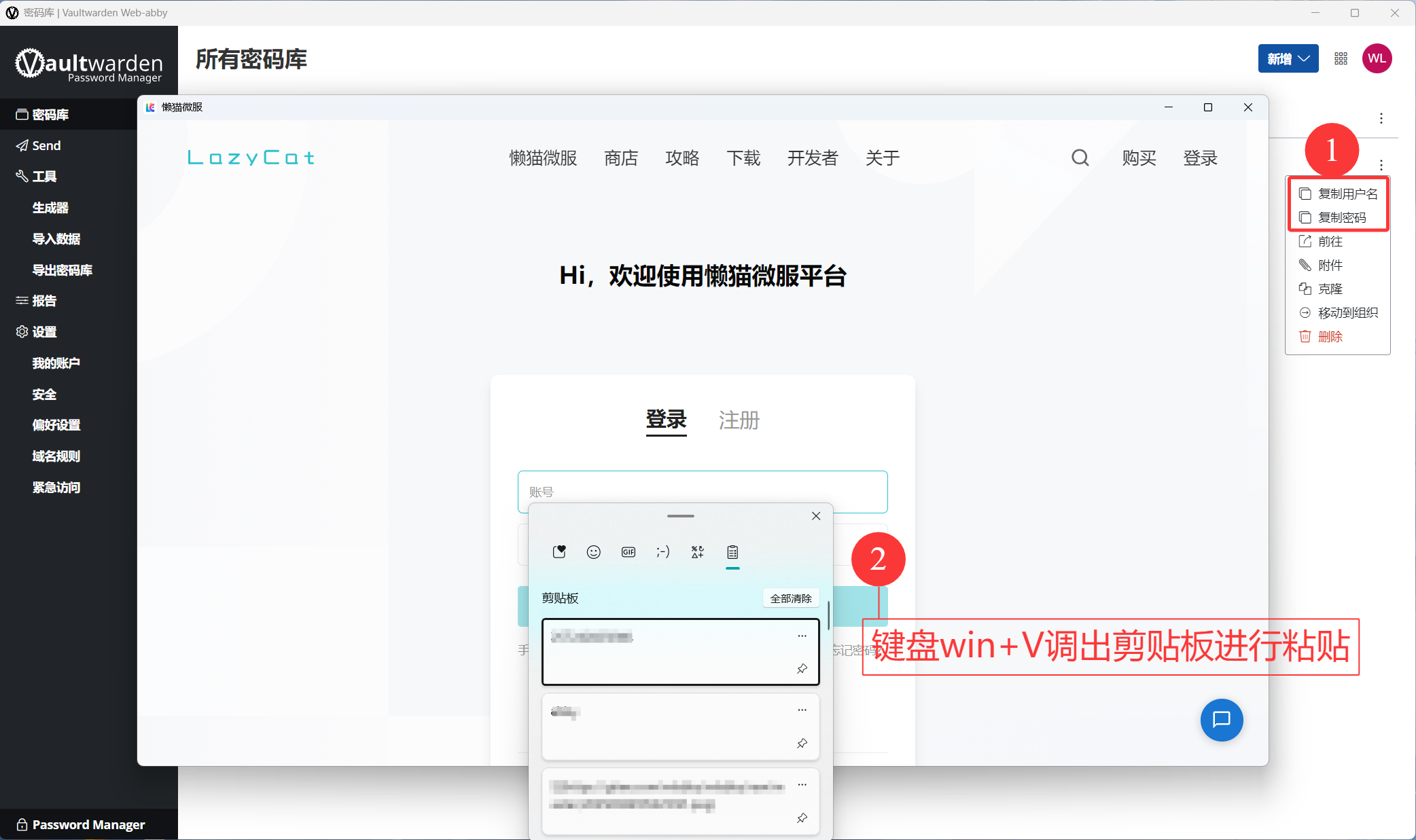Open the blue chat support bubble
The width and height of the screenshot is (1416, 840).
(x=1221, y=720)
